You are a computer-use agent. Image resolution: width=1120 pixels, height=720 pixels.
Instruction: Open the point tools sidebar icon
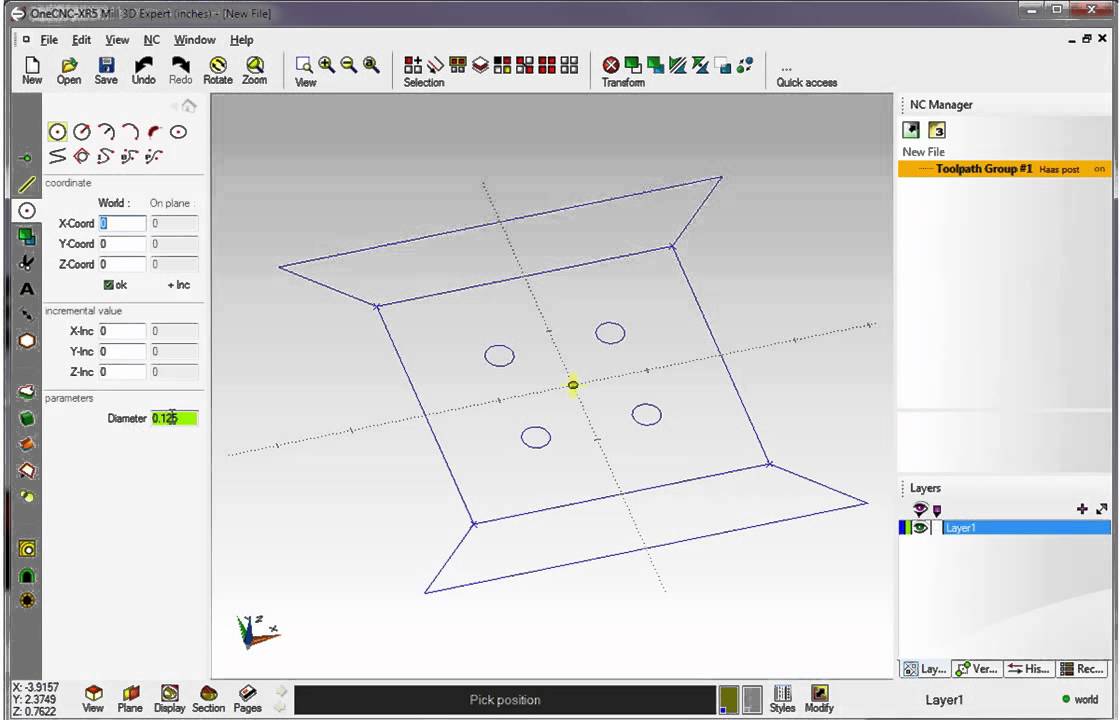tap(26, 157)
